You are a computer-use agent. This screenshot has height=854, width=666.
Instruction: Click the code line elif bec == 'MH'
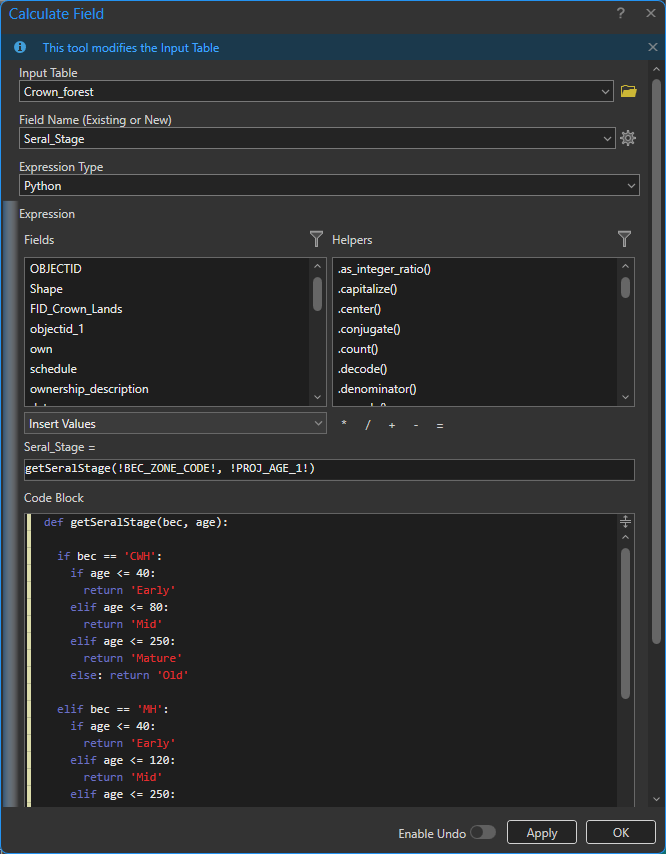(x=113, y=709)
